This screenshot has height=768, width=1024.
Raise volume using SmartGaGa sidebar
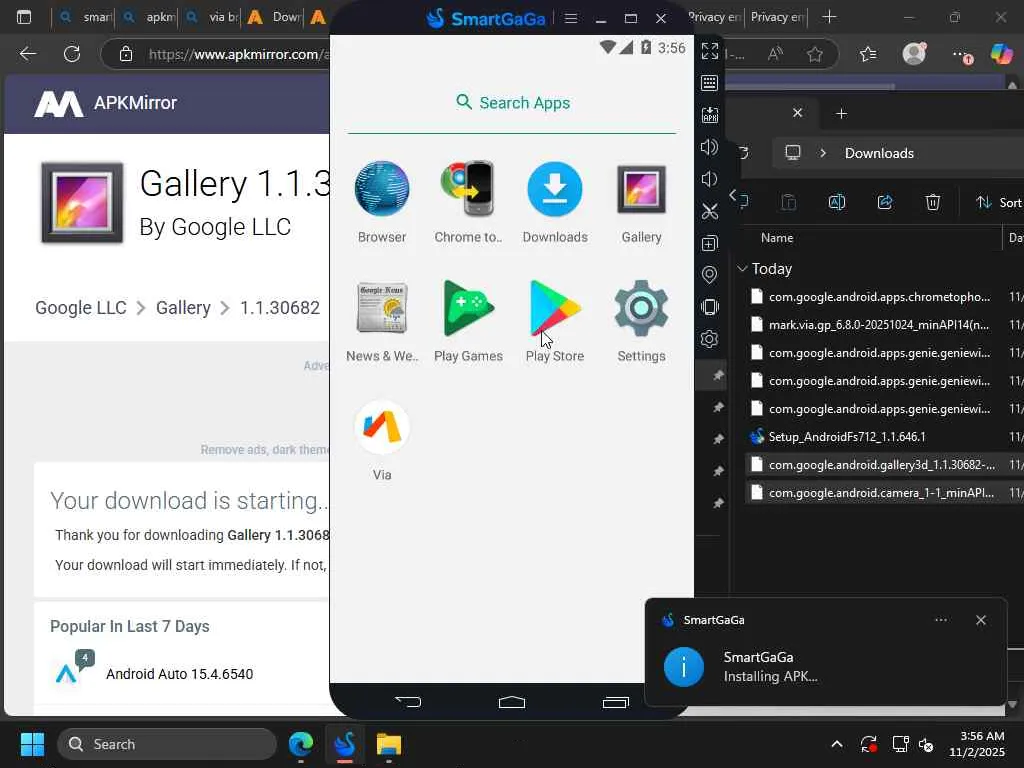click(x=709, y=147)
